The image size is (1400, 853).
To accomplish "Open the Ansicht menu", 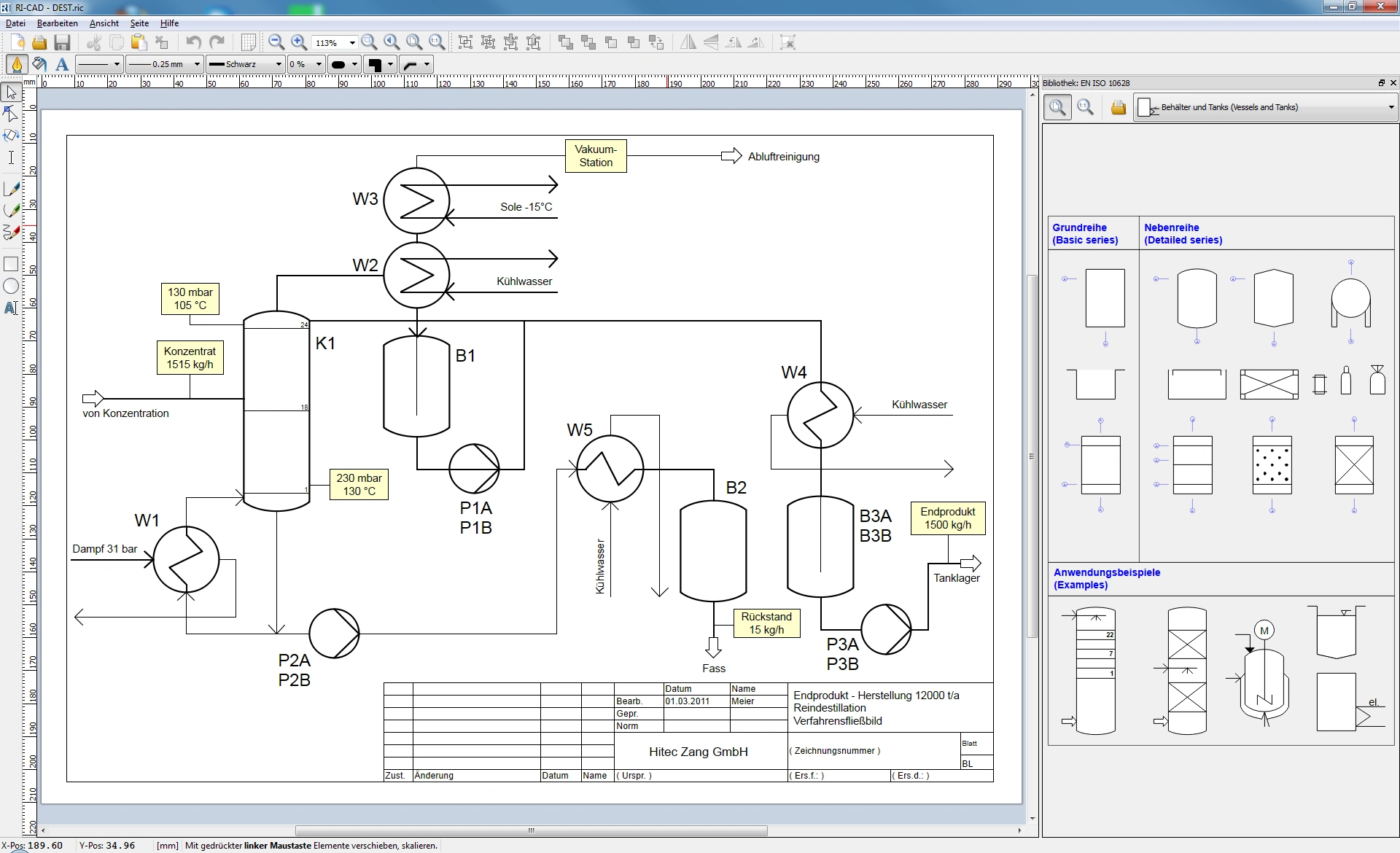I will [104, 23].
